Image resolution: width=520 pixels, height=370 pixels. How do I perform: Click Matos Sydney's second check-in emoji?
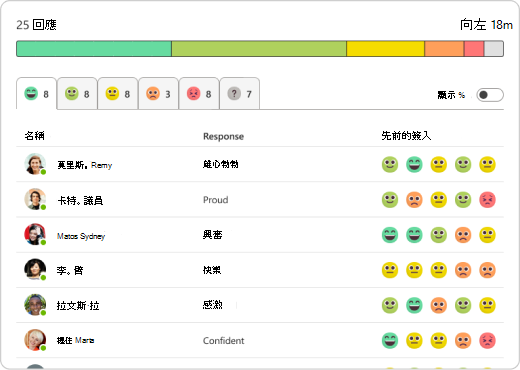[414, 235]
